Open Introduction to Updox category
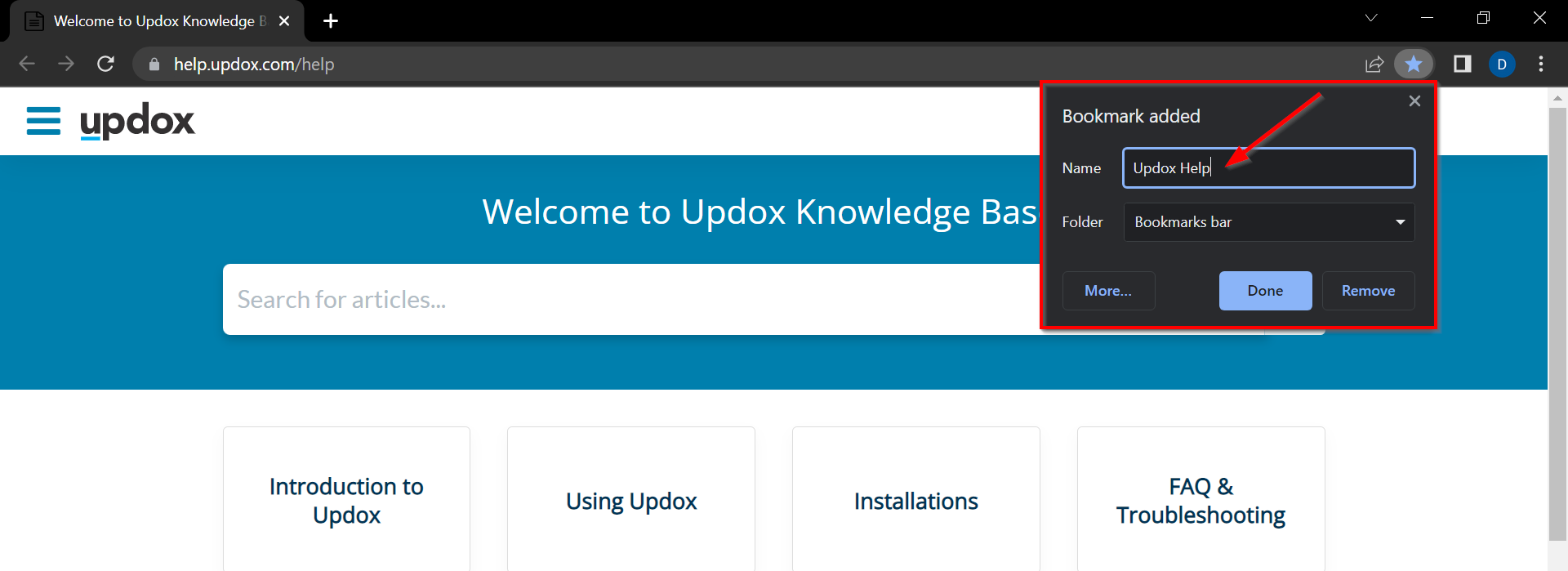 (346, 500)
